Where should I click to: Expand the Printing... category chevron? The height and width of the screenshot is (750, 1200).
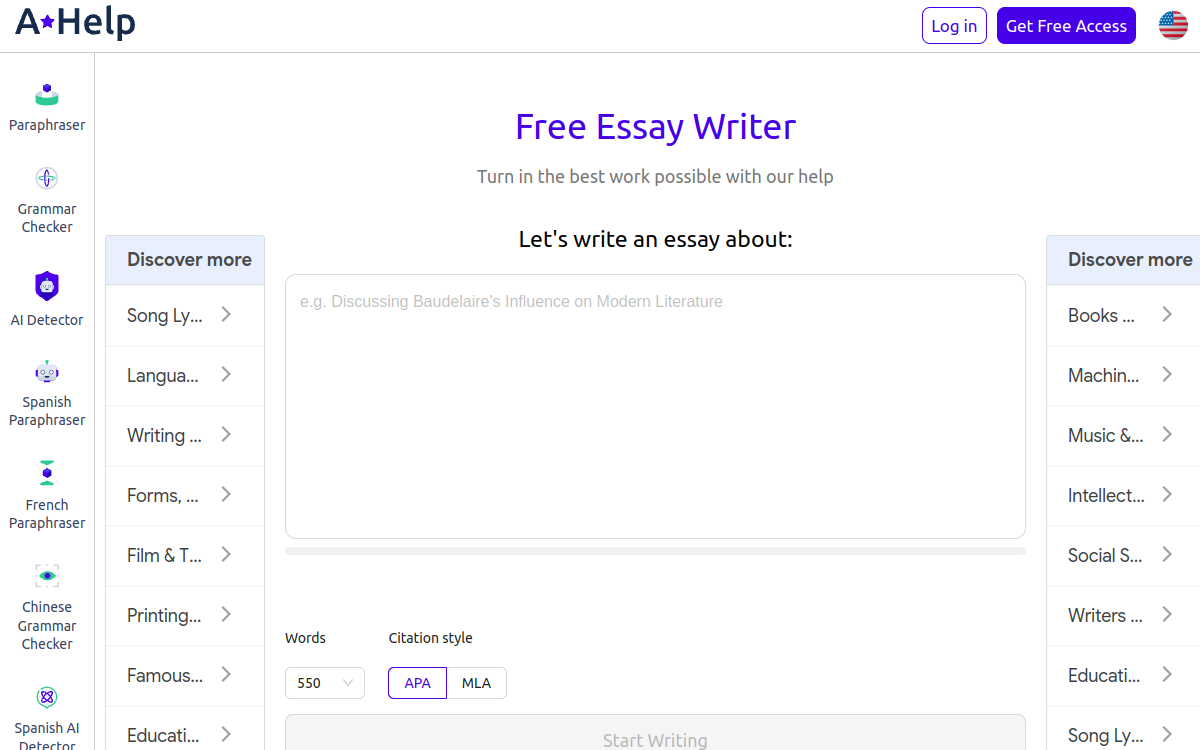(226, 614)
